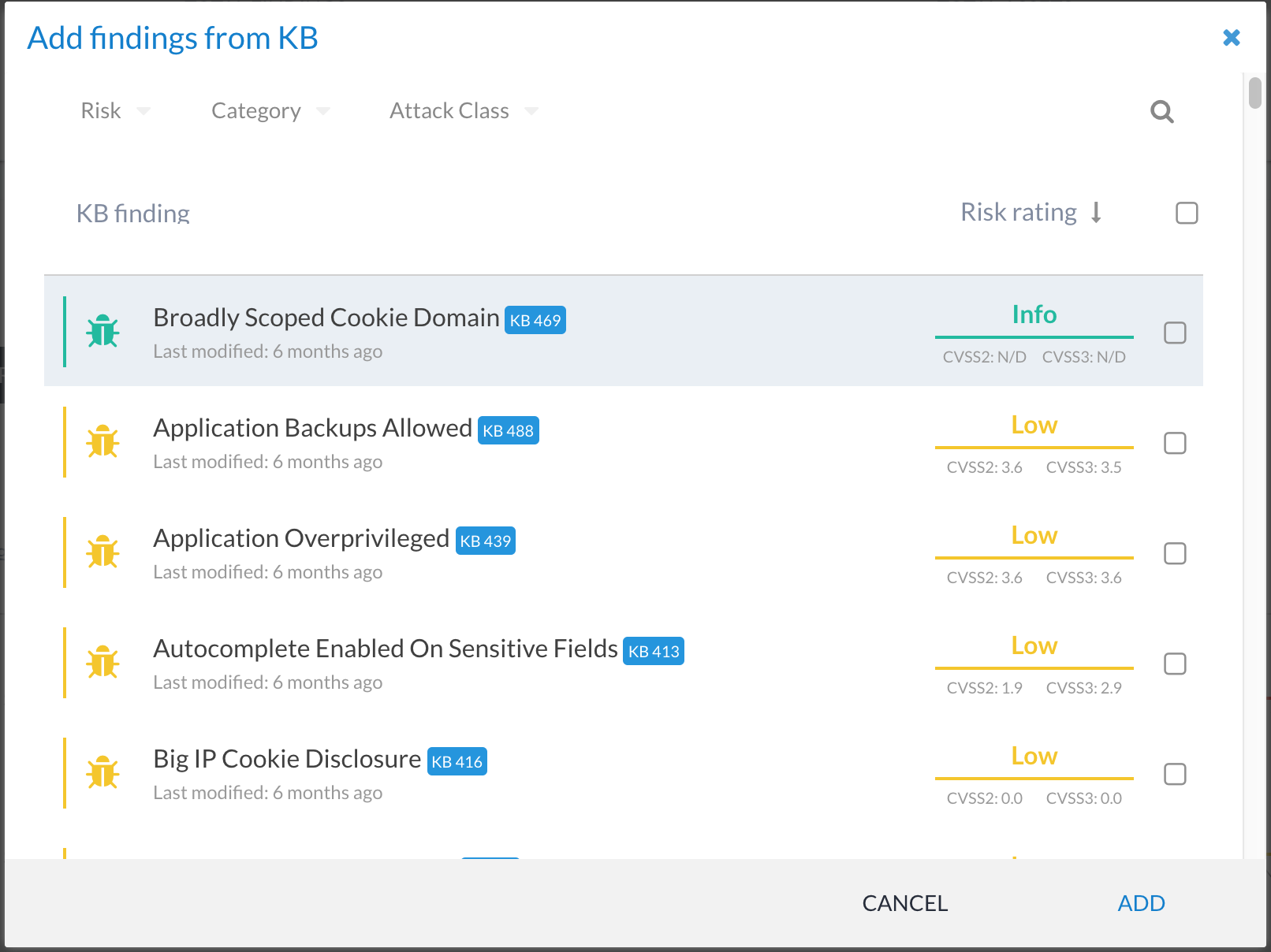Open the Attack Class filter dropdown
This screenshot has width=1271, height=952.
pyautogui.click(x=464, y=111)
